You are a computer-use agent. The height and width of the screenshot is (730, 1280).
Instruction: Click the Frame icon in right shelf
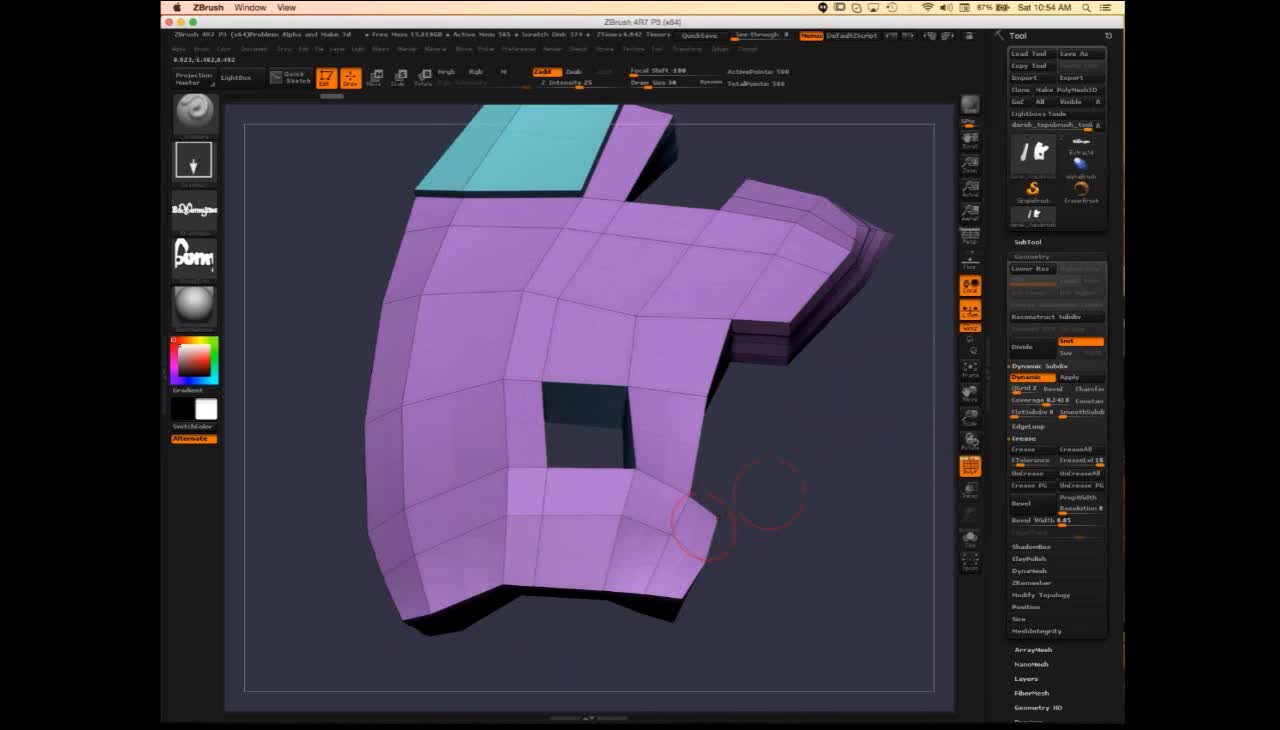pos(970,369)
